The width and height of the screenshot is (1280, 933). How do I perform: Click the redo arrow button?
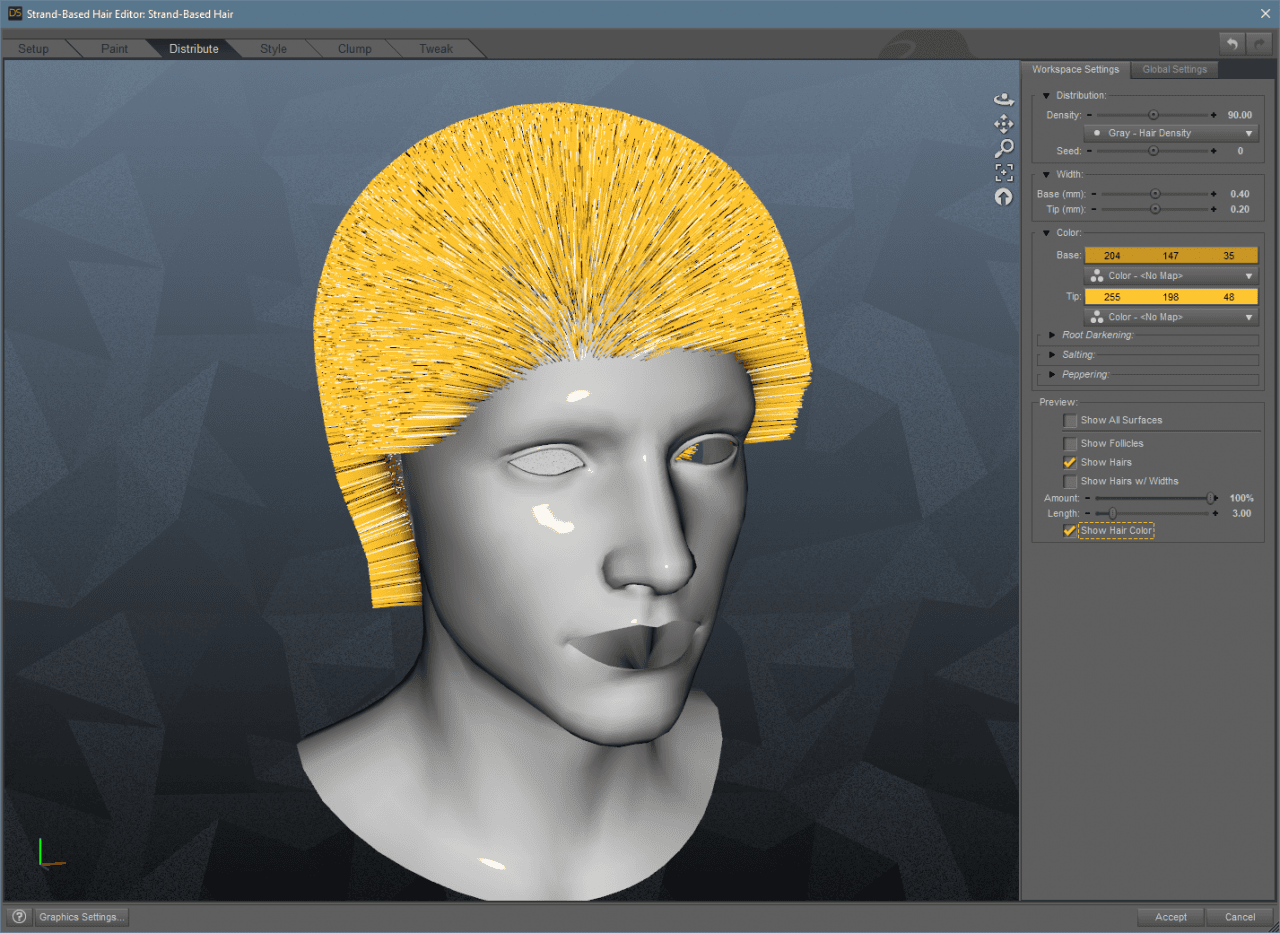coord(1259,43)
